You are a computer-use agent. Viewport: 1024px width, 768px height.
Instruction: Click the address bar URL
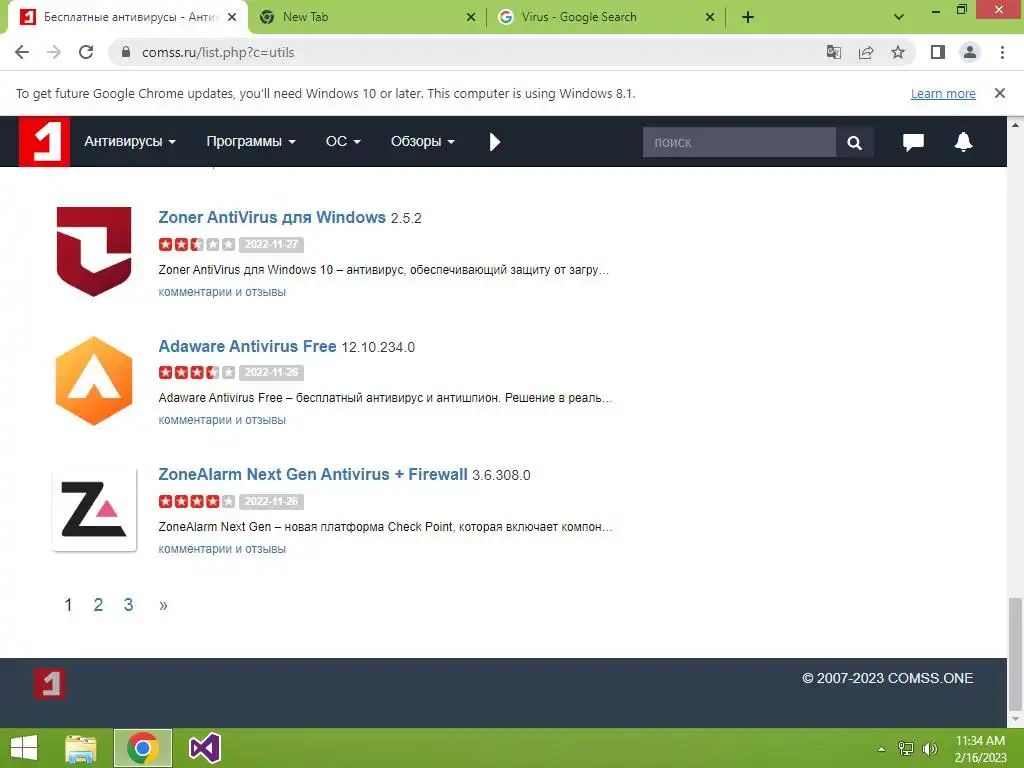218,52
